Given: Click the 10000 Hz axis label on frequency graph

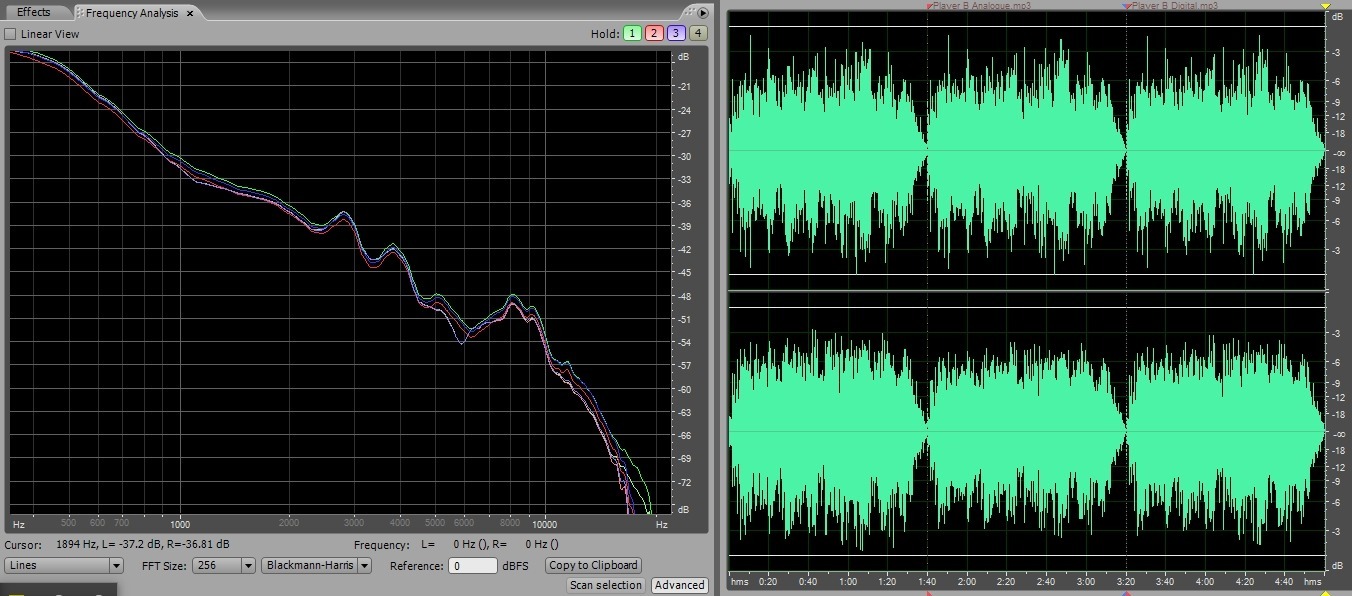Looking at the screenshot, I should click(x=544, y=524).
